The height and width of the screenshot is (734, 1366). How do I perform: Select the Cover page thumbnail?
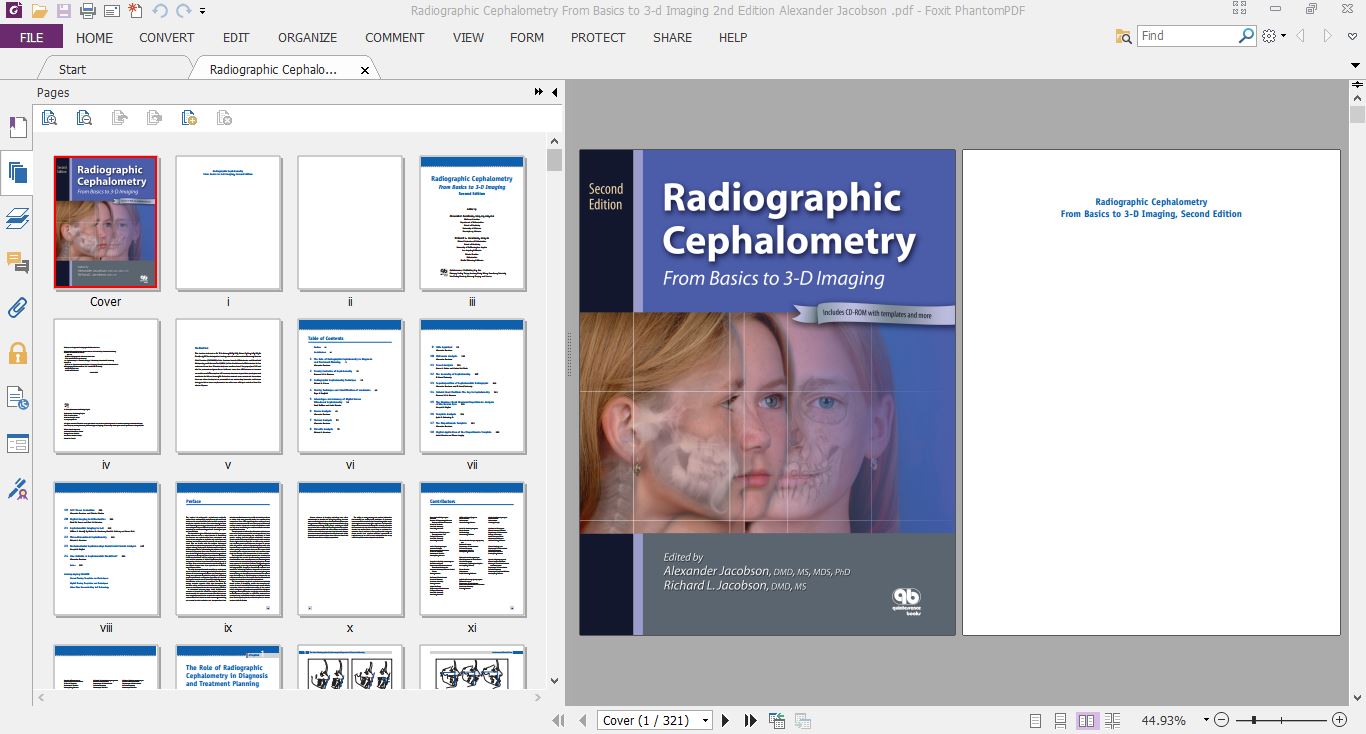[x=105, y=222]
